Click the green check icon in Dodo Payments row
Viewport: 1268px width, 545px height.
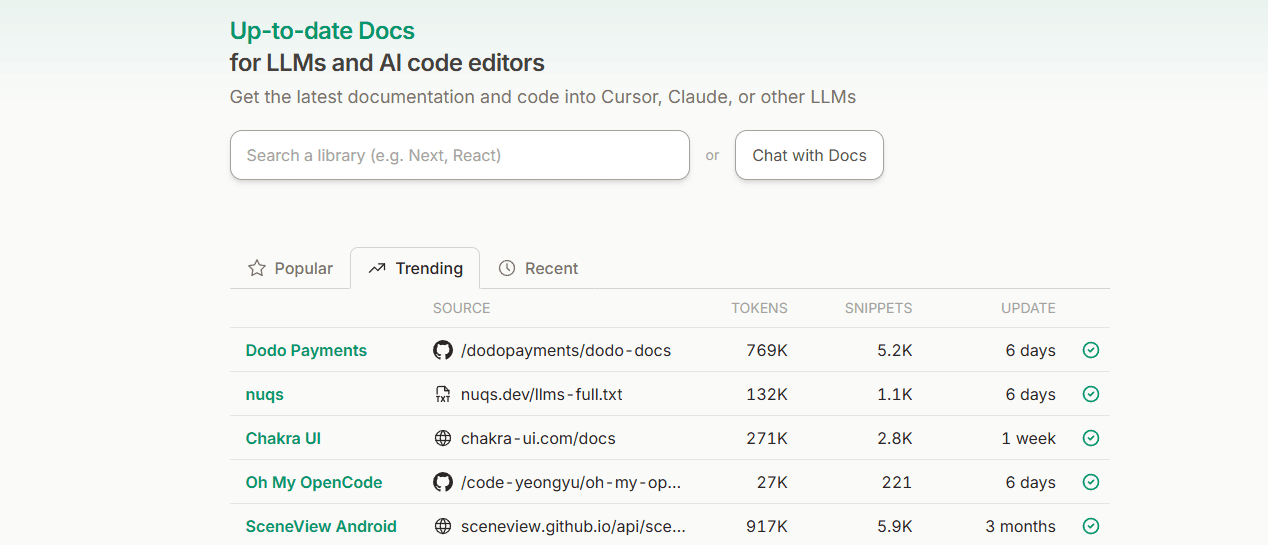pyautogui.click(x=1091, y=350)
